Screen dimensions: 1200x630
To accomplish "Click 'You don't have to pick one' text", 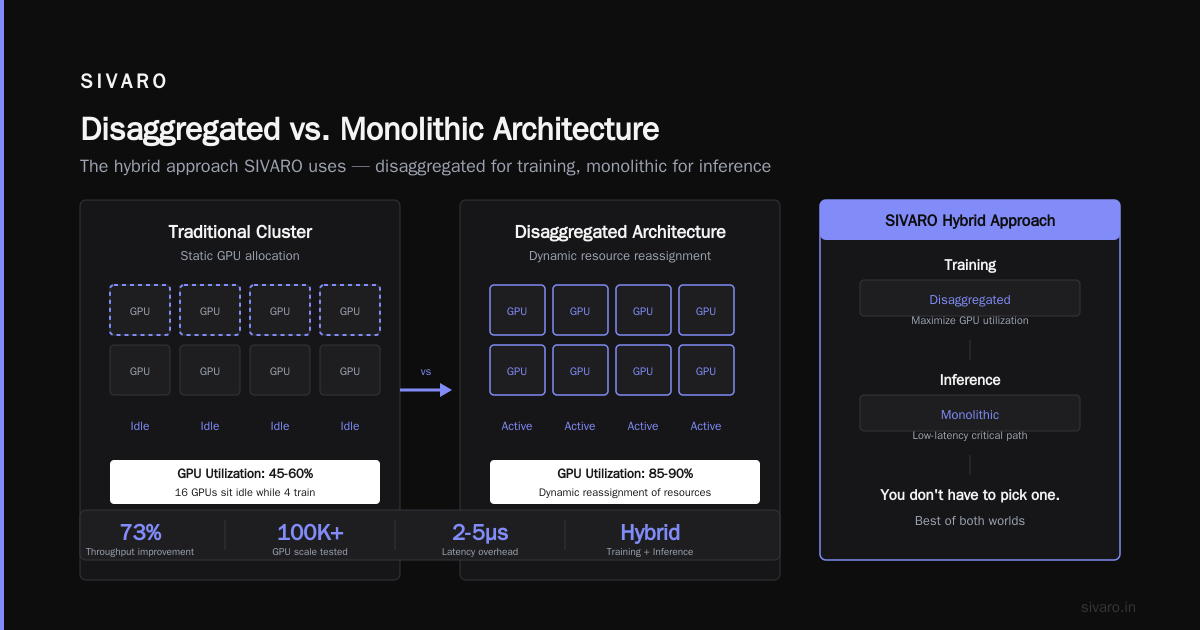I will tap(970, 495).
